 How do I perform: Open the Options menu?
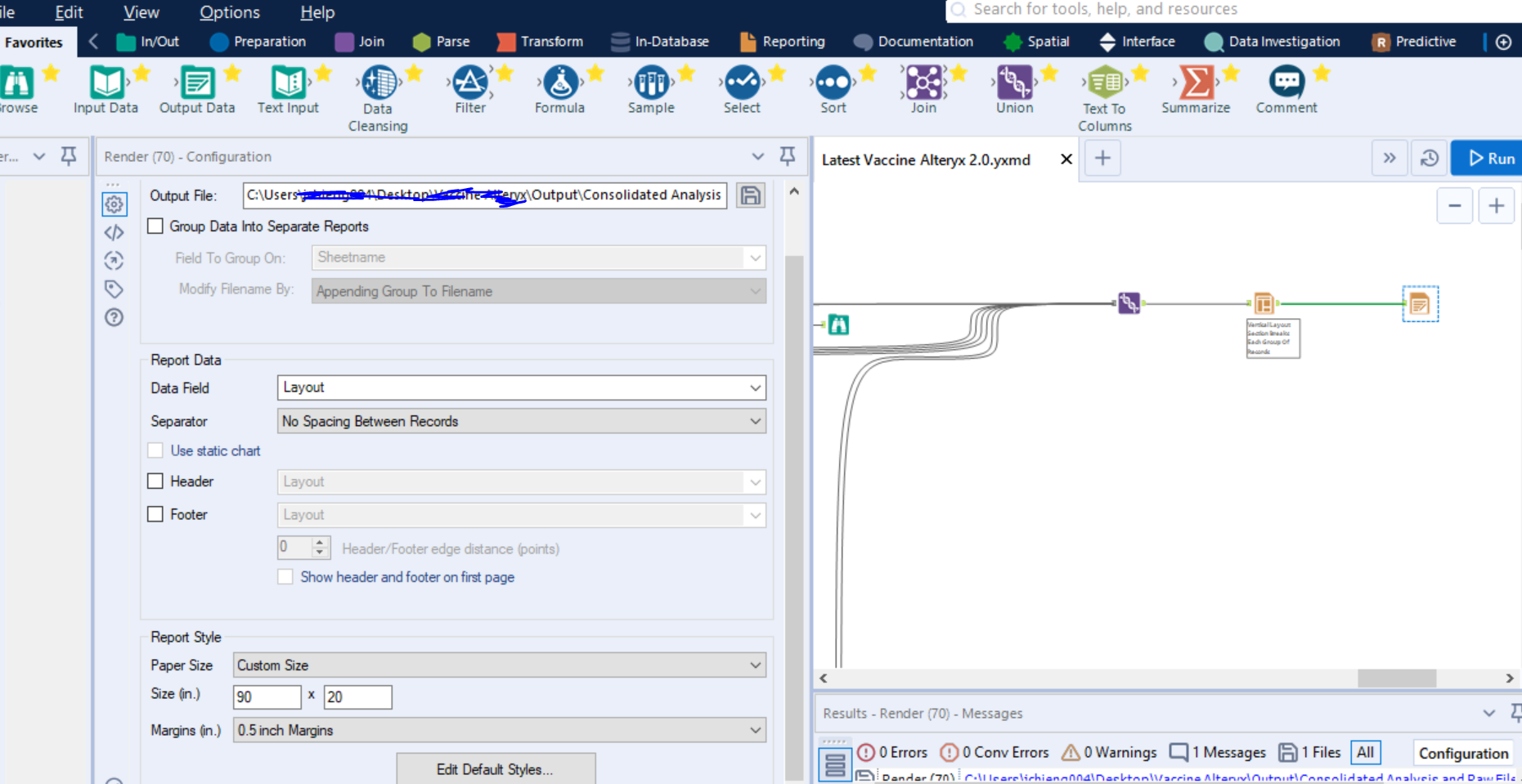[x=229, y=12]
